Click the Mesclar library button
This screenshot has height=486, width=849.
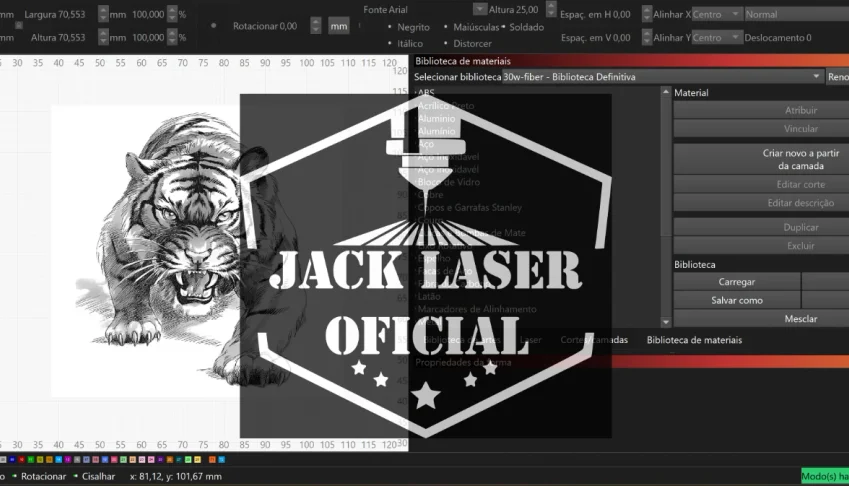tap(761, 319)
